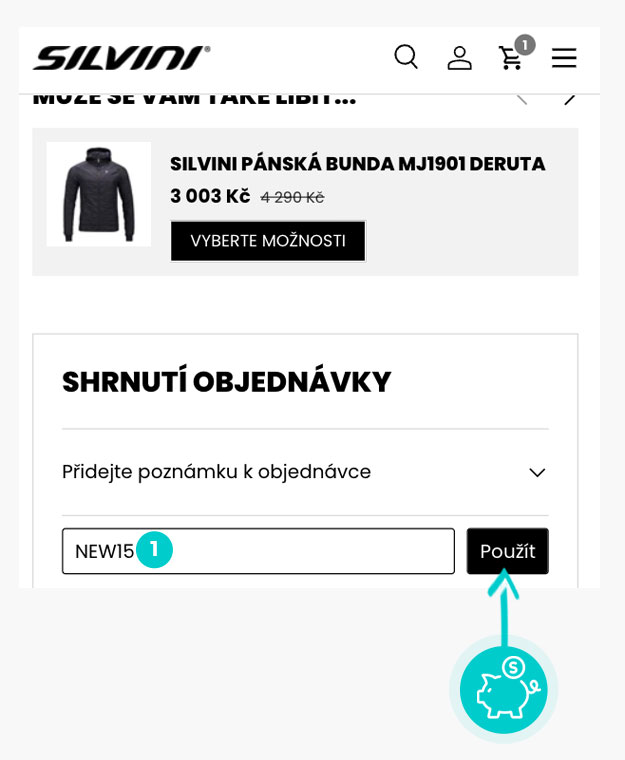Image resolution: width=625 pixels, height=760 pixels.
Task: Show previous recommended product arrow
Action: (520, 98)
